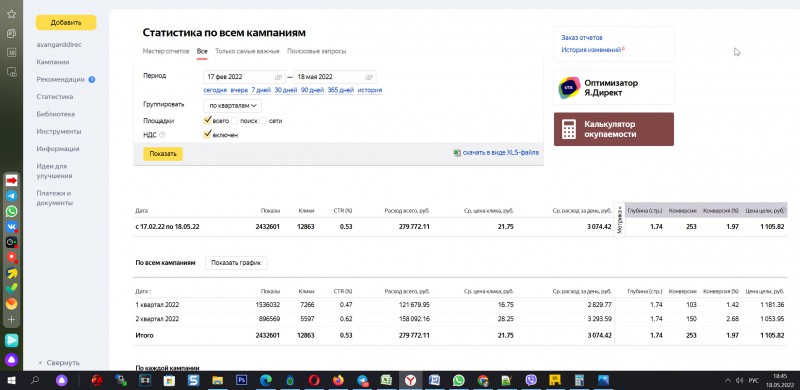Viewport: 800px width, 390px height.
Task: Open Рекомендации in the left menu
Action: (60, 79)
